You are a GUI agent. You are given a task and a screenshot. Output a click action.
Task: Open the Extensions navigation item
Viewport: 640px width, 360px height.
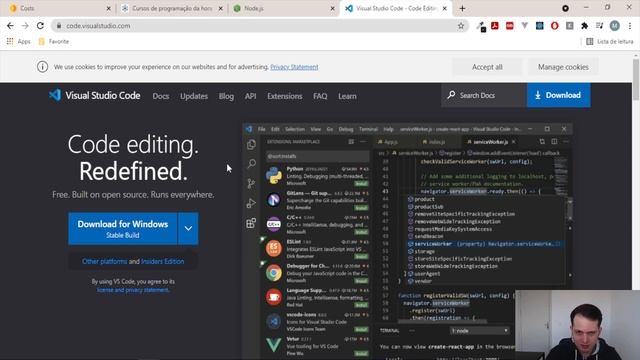tap(285, 96)
